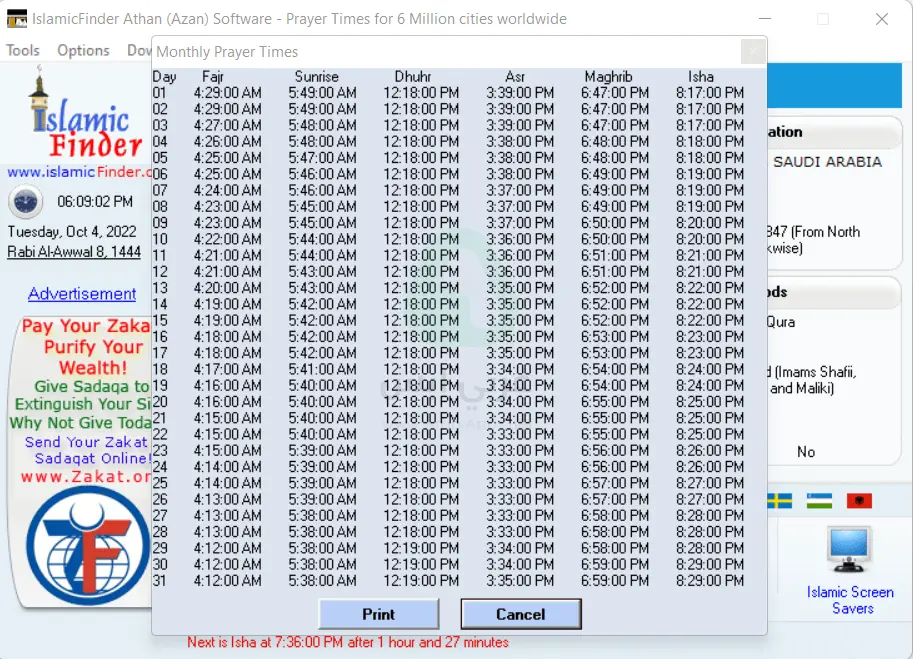The height and width of the screenshot is (659, 913).
Task: Click the Islamic Screen Savers text link
Action: tap(850, 600)
